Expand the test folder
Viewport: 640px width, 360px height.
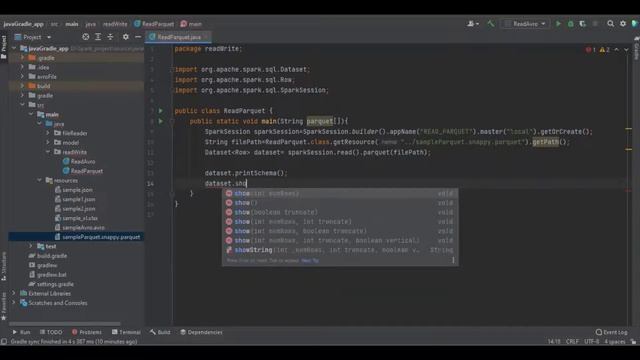coord(31,246)
